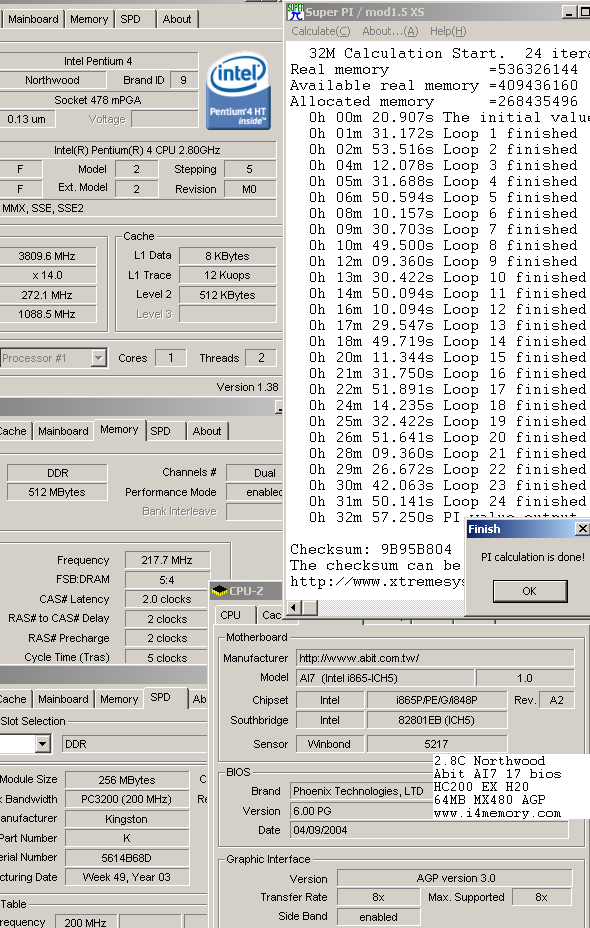Viewport: 590px width, 928px height.
Task: Click the '0.13 um' technology field
Action: coord(27,119)
